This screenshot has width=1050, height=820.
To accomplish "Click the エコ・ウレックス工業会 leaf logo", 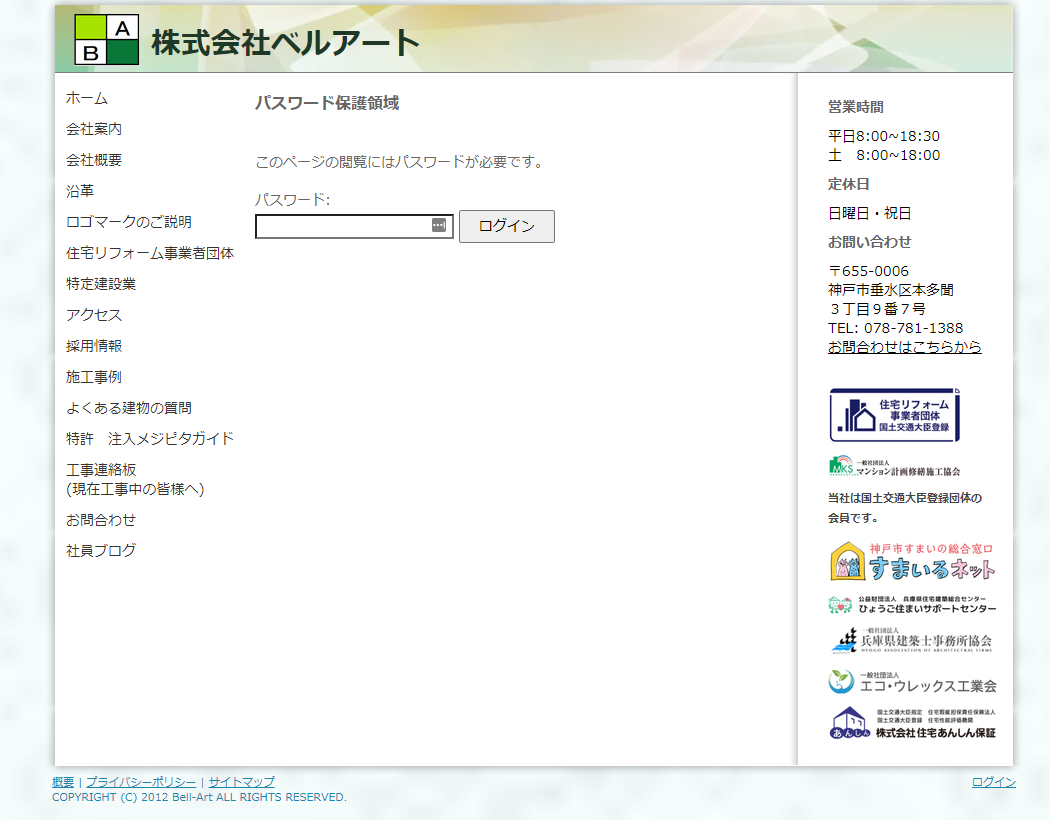I will (915, 683).
